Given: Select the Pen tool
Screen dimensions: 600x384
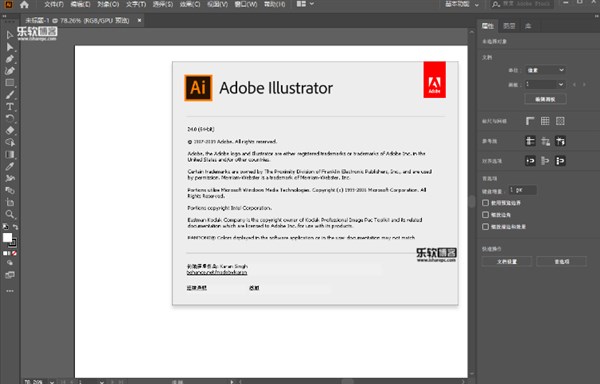Looking at the screenshot, I should tap(10, 59).
